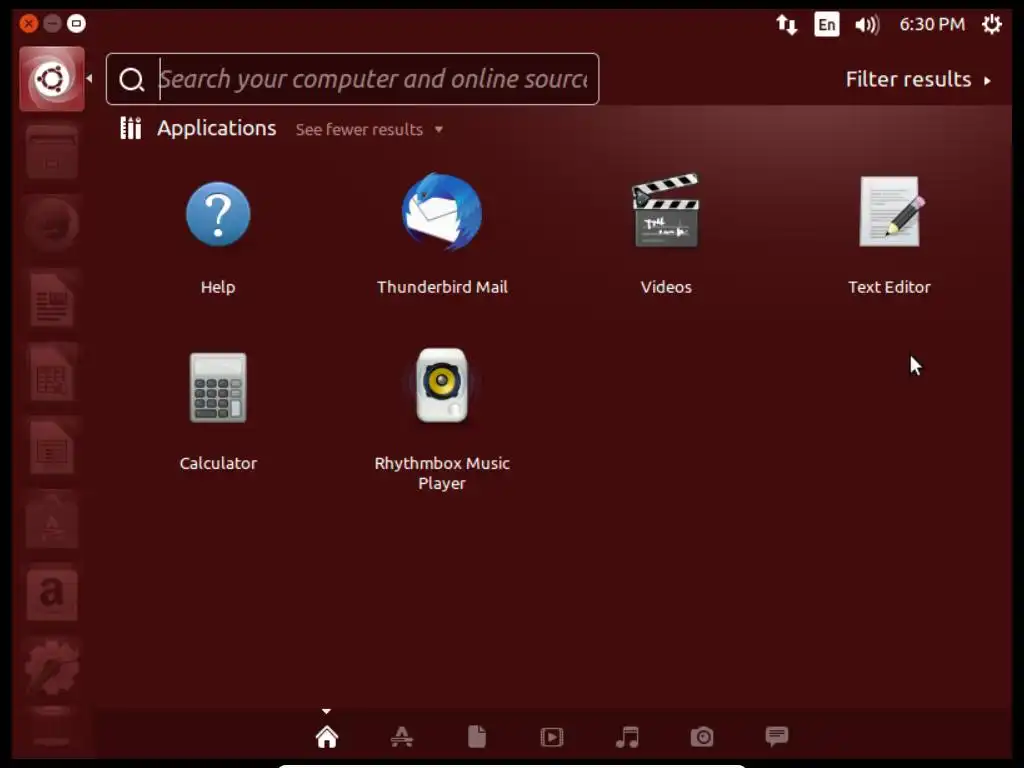Open the Amazon launcher icon

(x=52, y=594)
